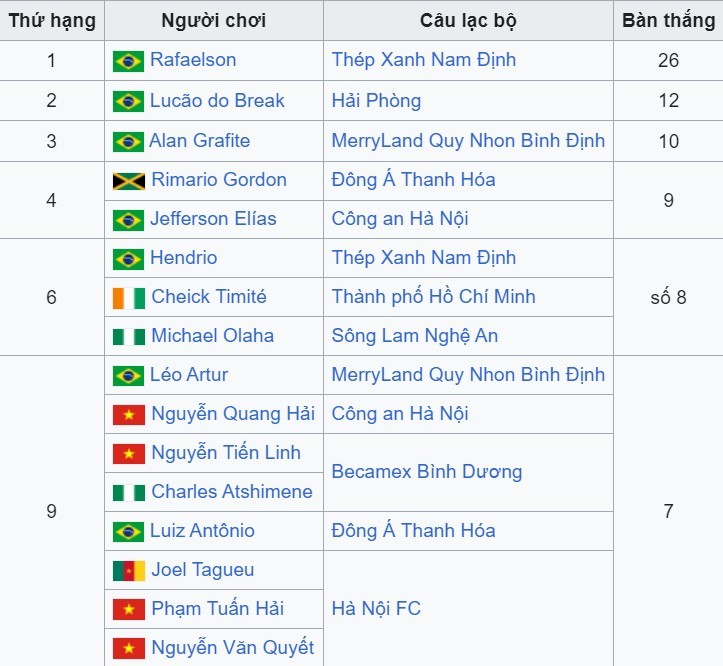
Task: Click the Brazil flag beside Luiz Antônio
Action: click(x=128, y=532)
